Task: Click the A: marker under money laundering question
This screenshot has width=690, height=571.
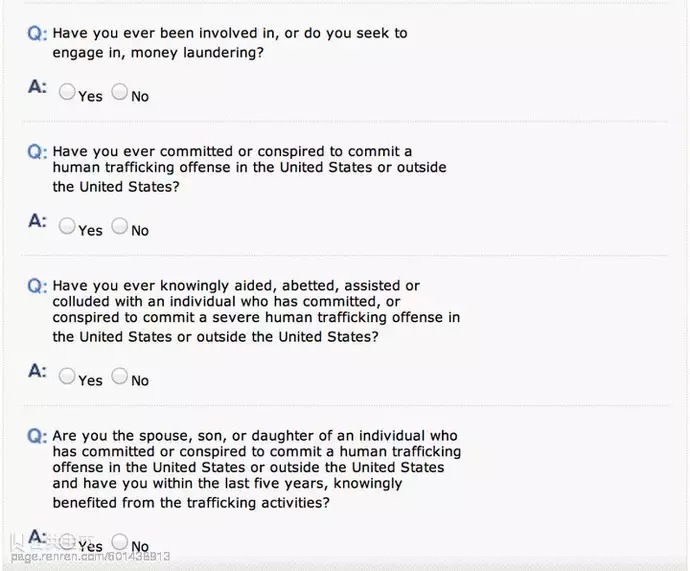Action: coord(37,87)
